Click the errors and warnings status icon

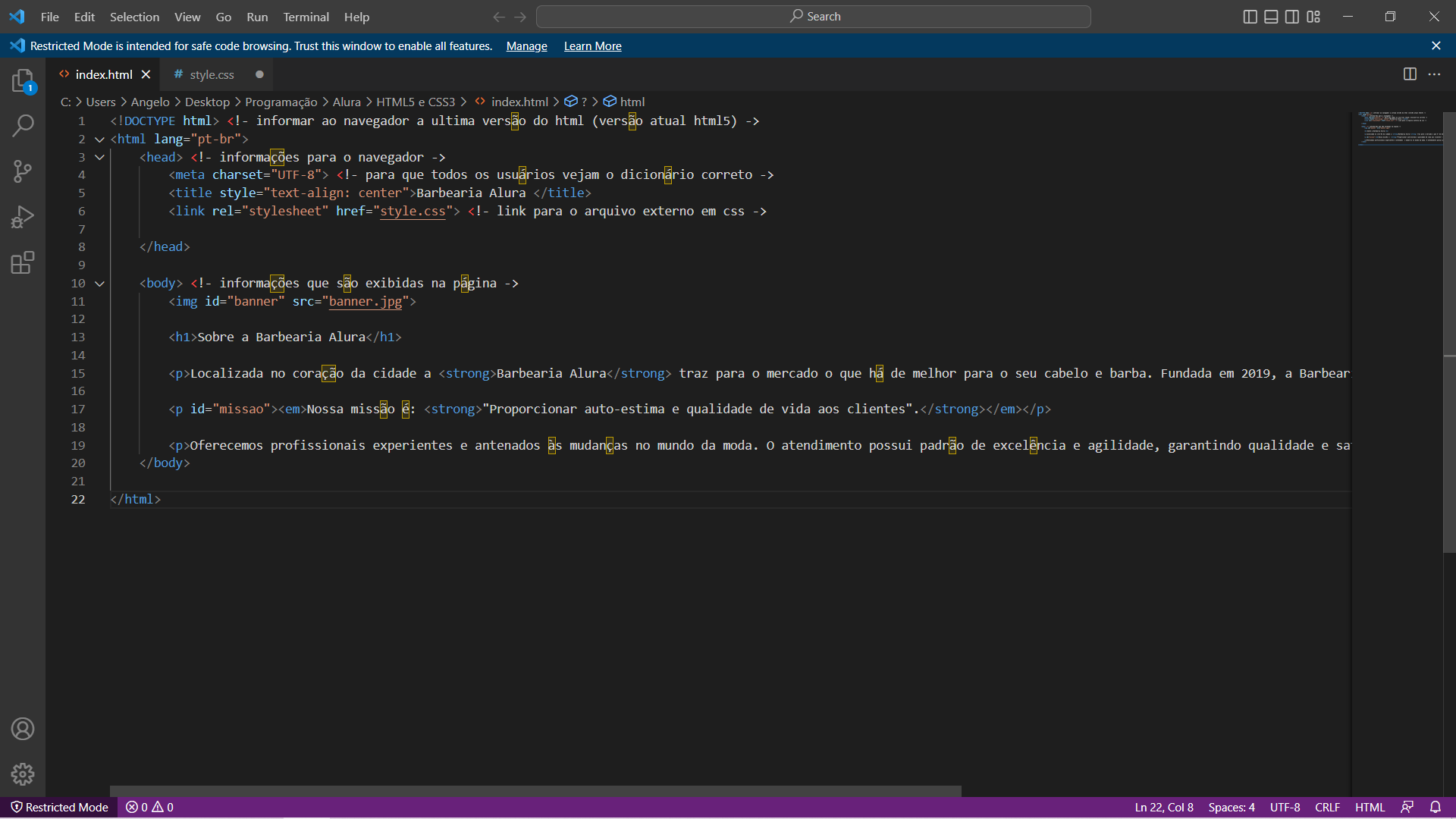pos(150,807)
